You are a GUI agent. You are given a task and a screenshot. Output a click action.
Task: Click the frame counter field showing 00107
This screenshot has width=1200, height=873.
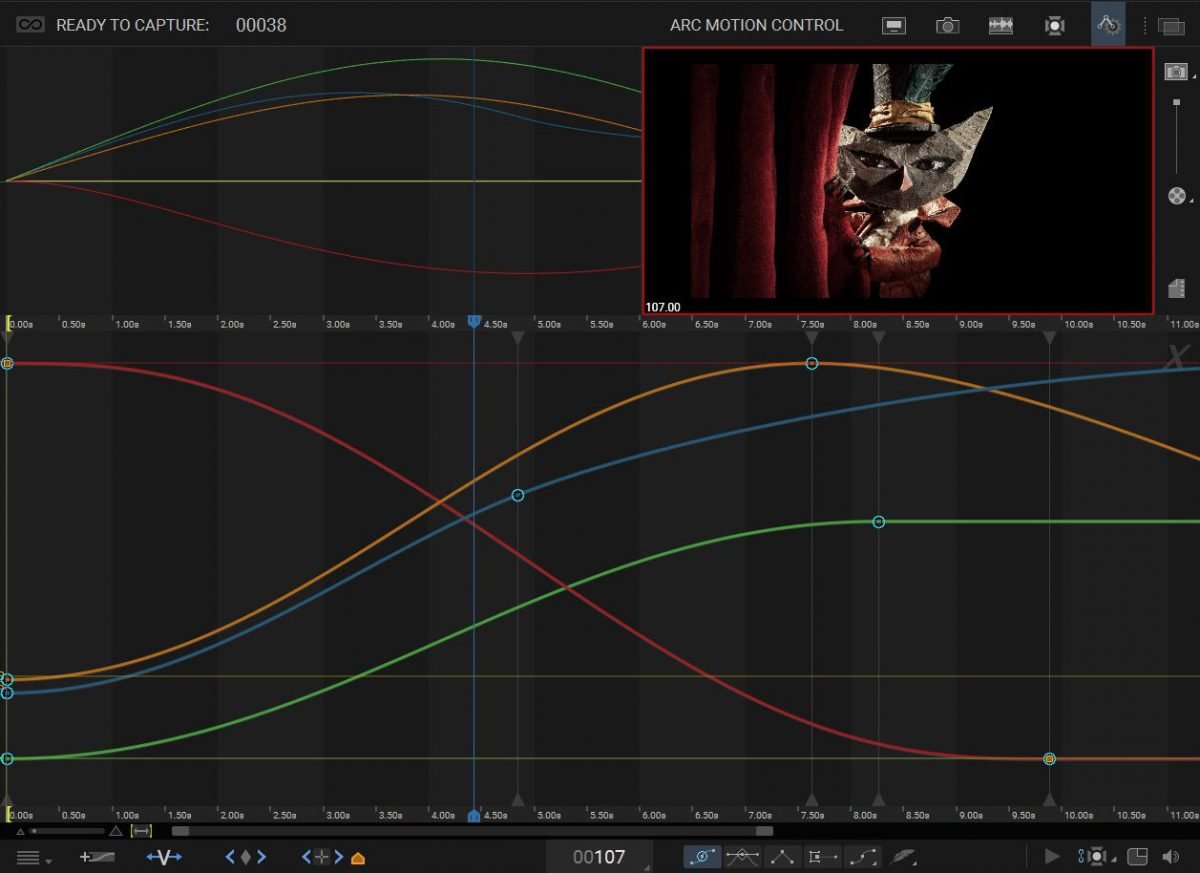[598, 857]
